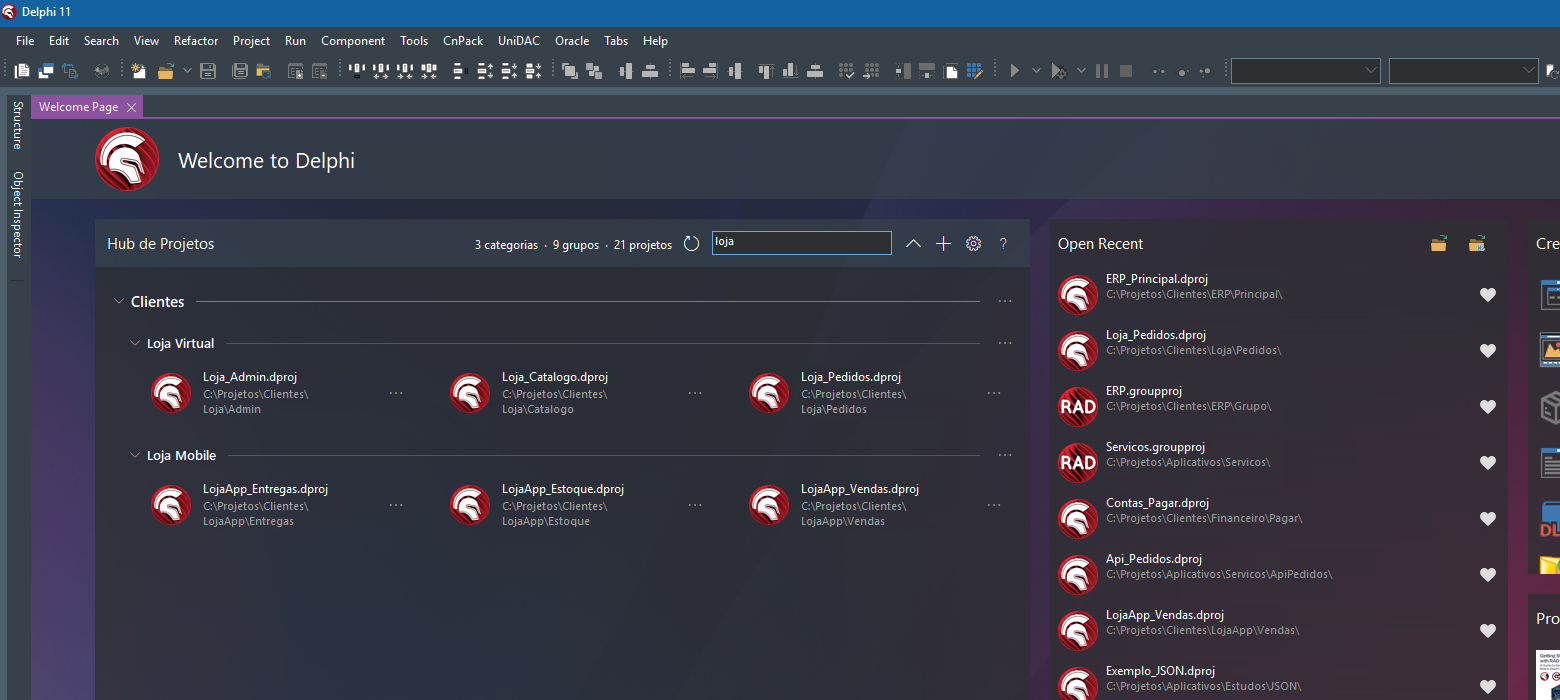Open the CnPack menu

(463, 41)
